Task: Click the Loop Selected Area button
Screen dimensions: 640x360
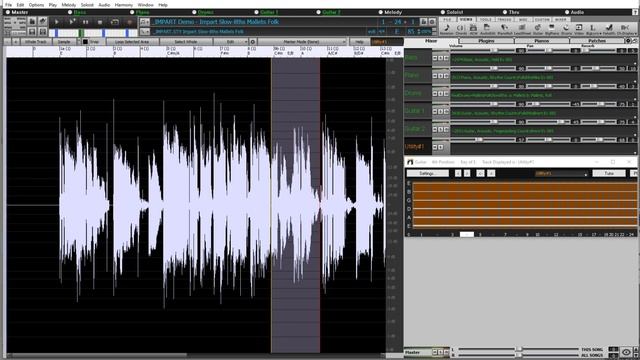Action: coord(132,42)
